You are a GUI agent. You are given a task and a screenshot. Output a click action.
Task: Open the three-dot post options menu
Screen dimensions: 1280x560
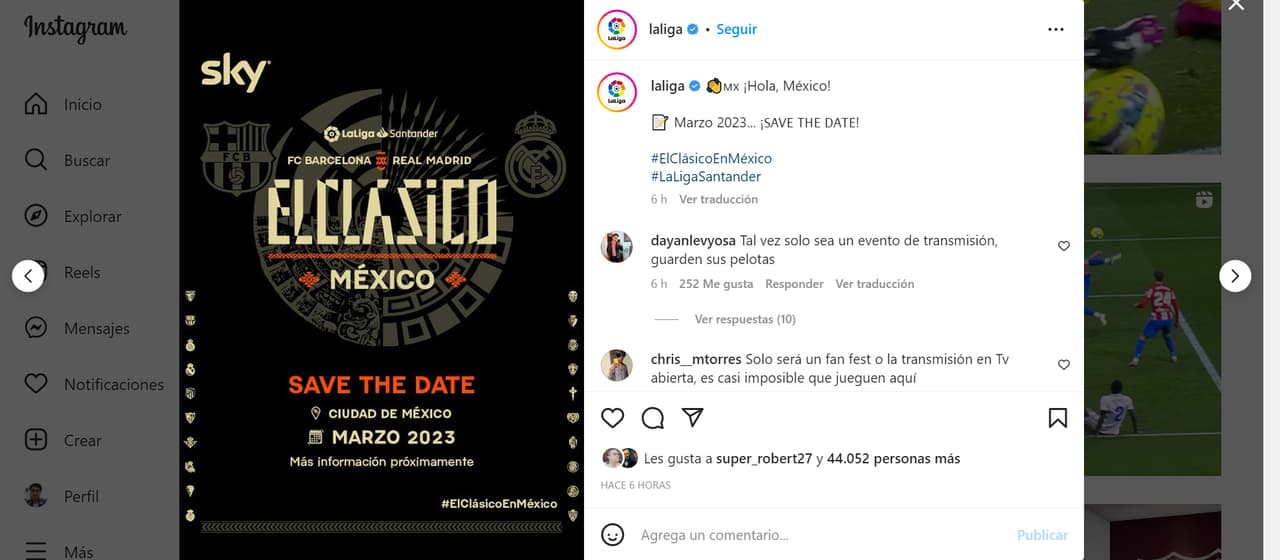pyautogui.click(x=1056, y=29)
